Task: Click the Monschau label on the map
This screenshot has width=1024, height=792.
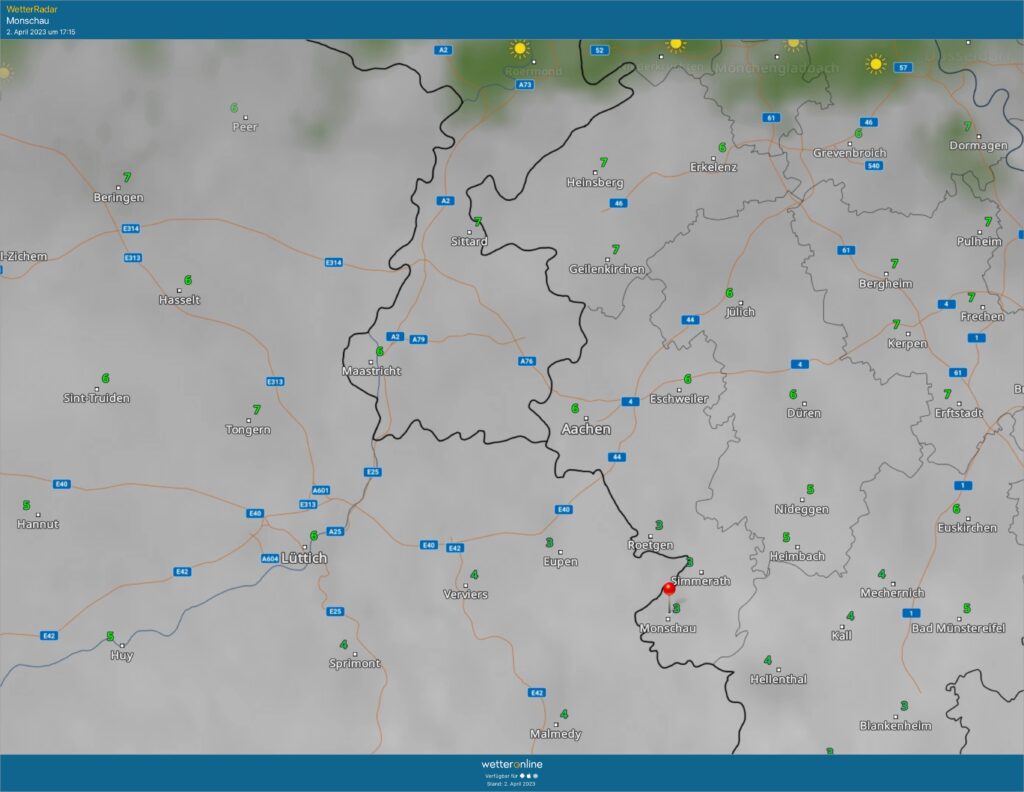Action: 667,628
